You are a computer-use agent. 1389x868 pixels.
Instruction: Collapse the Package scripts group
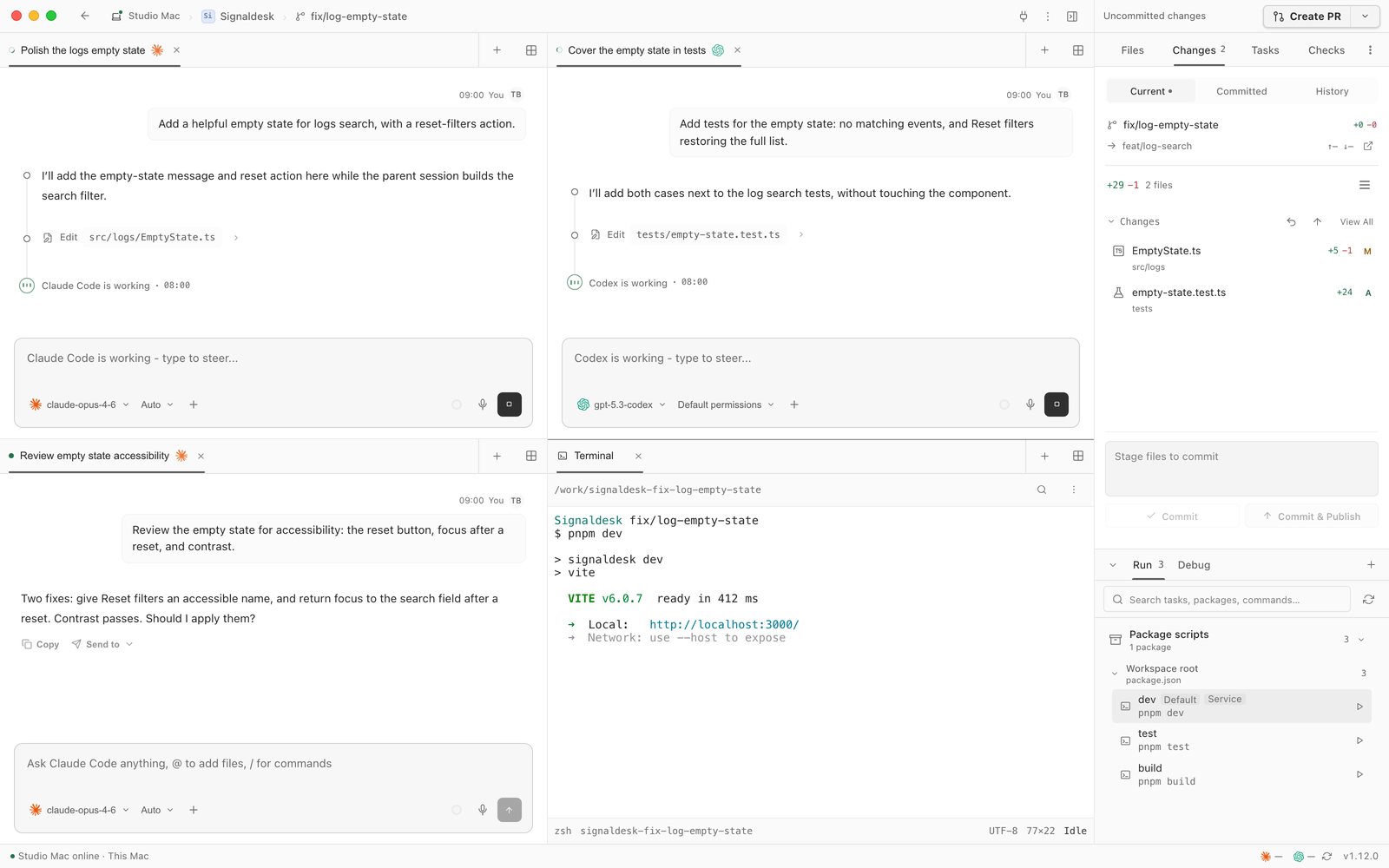pyautogui.click(x=1361, y=640)
